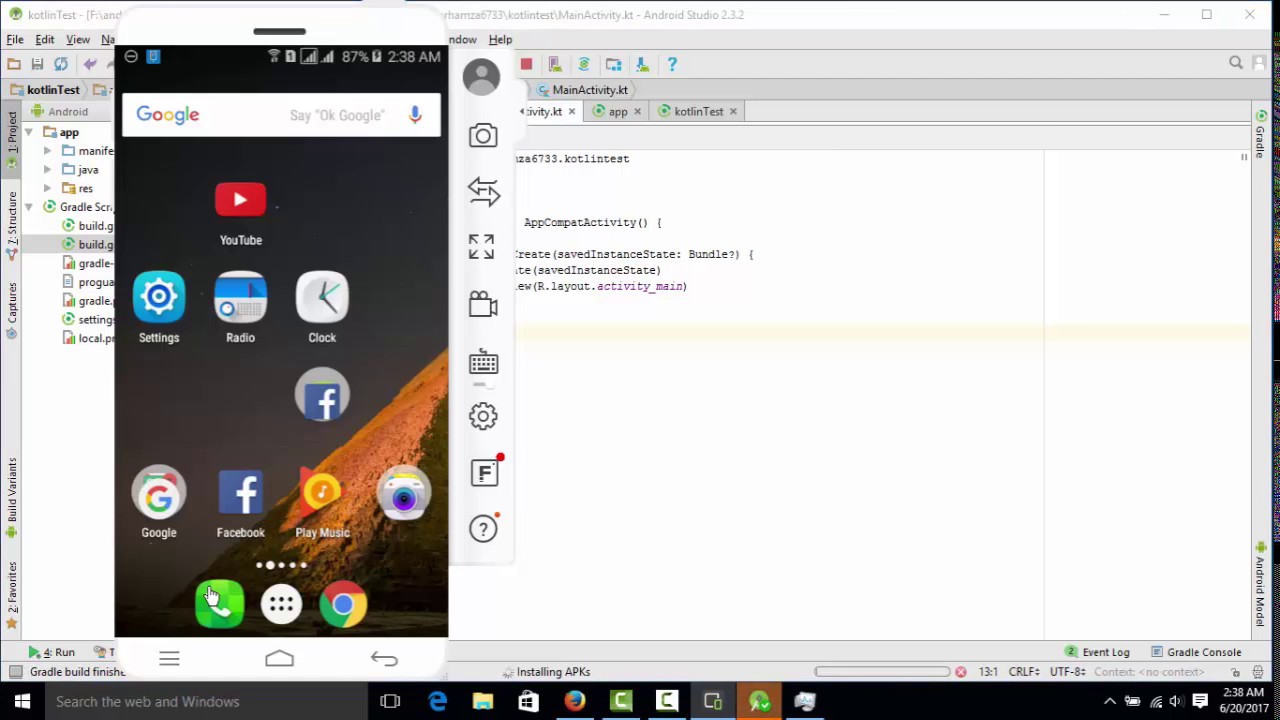The image size is (1280, 720).
Task: Open the labeled Facebook app
Action: coord(240,493)
